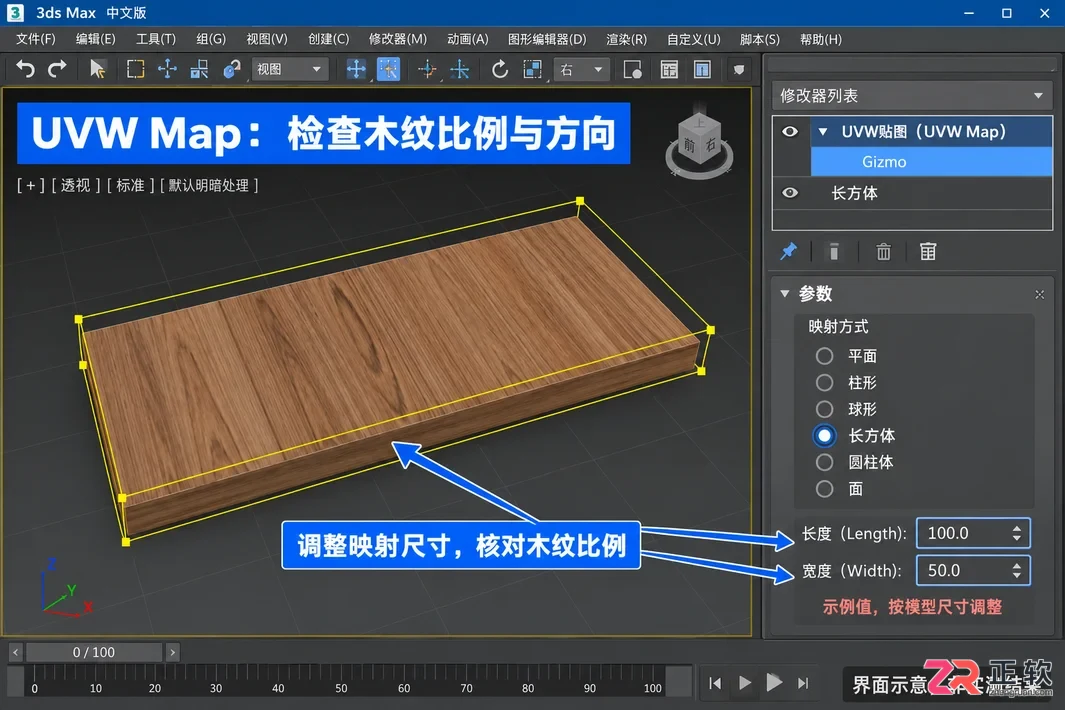The image size is (1065, 710).
Task: Click the link/bind tool icon
Action: [232, 69]
